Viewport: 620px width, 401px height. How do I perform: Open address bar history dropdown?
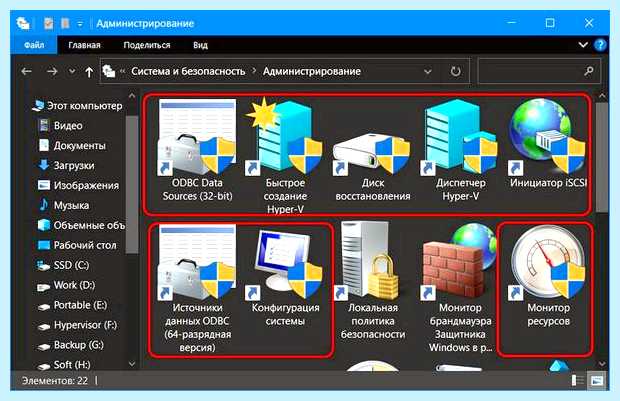pos(427,72)
